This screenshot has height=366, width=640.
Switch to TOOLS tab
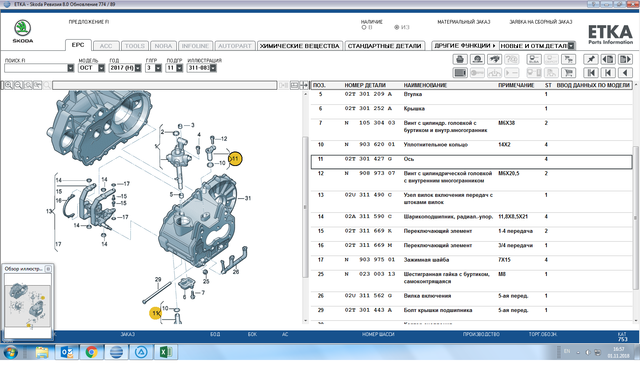click(135, 46)
